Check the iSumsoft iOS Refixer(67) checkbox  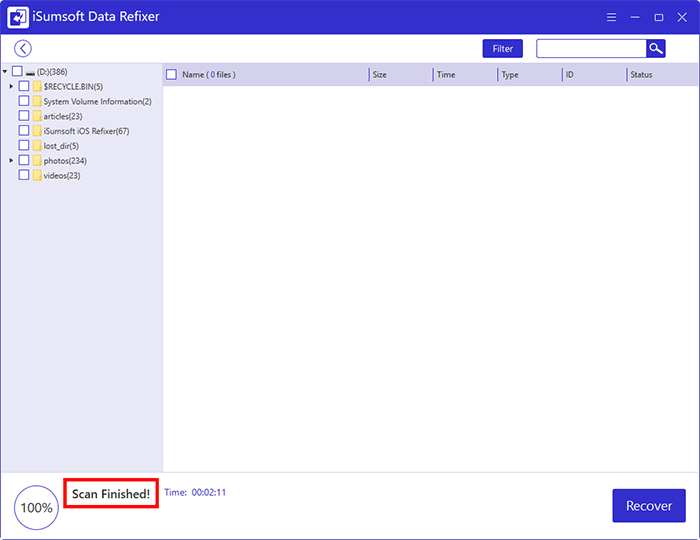24,130
